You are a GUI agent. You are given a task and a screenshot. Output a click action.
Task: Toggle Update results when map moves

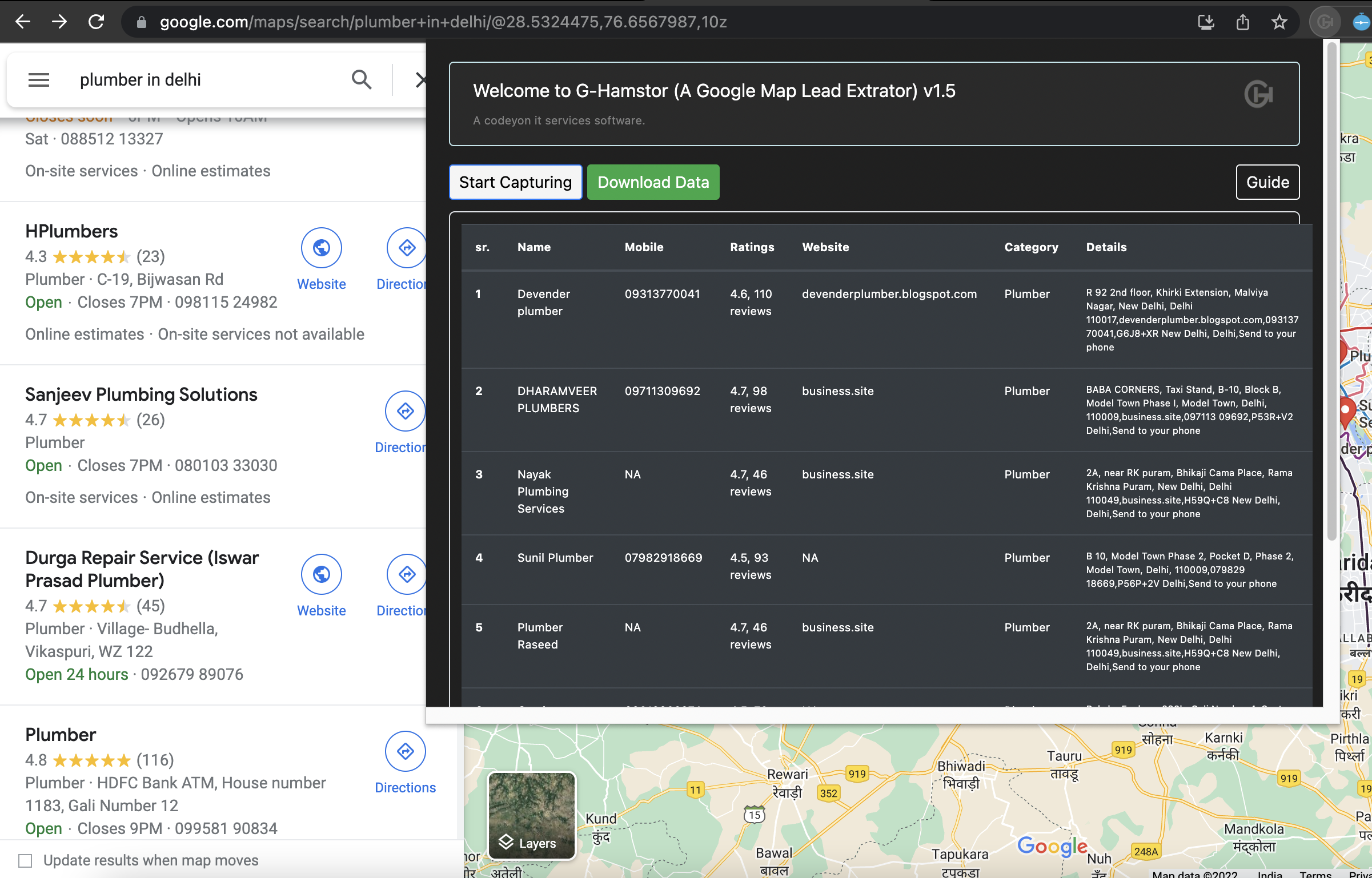[25, 860]
